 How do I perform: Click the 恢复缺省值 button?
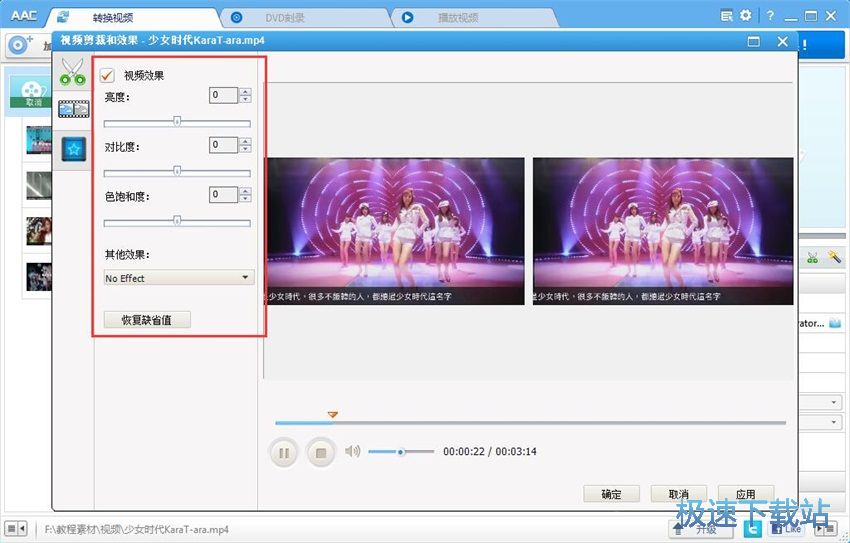[x=147, y=320]
